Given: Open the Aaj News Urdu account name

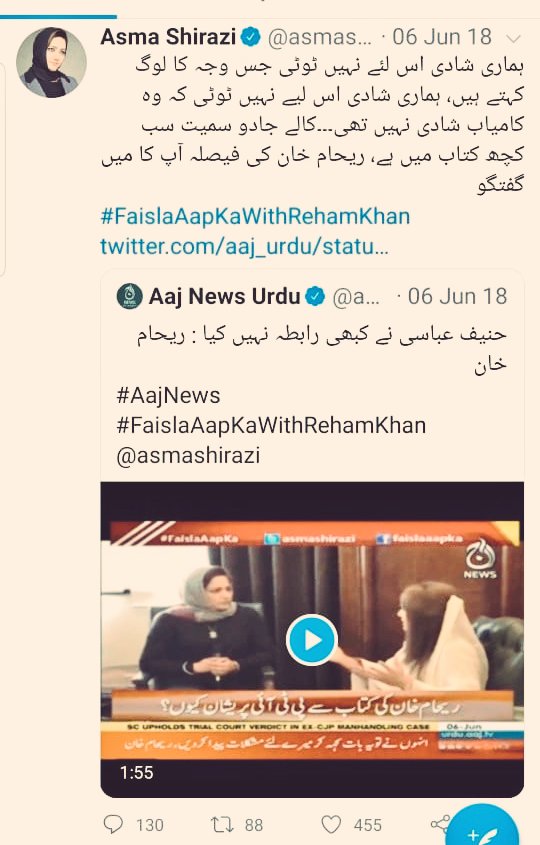Looking at the screenshot, I should point(224,296).
